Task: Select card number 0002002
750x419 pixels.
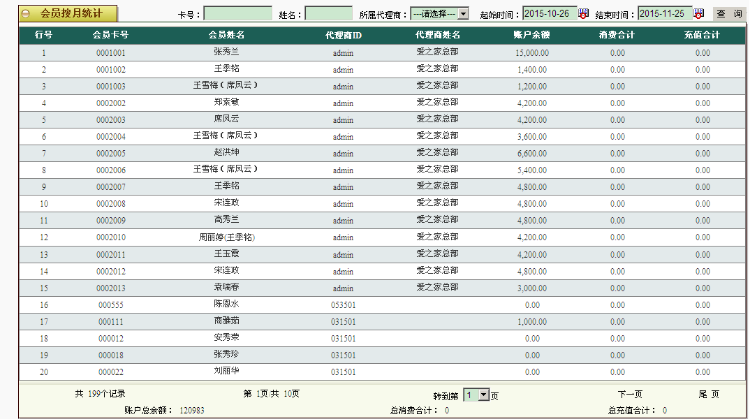Action: click(110, 103)
